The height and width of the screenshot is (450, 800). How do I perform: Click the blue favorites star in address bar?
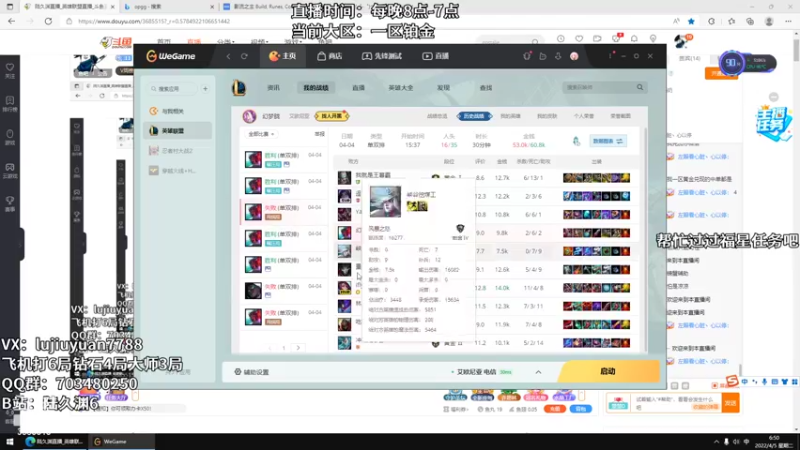[x=691, y=21]
